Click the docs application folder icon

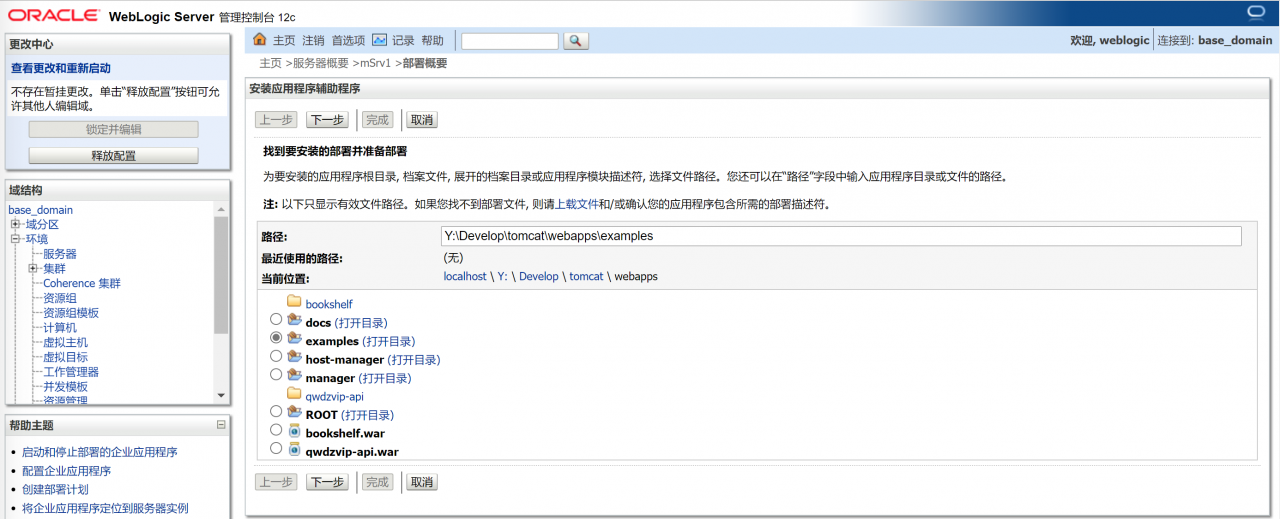(x=294, y=322)
